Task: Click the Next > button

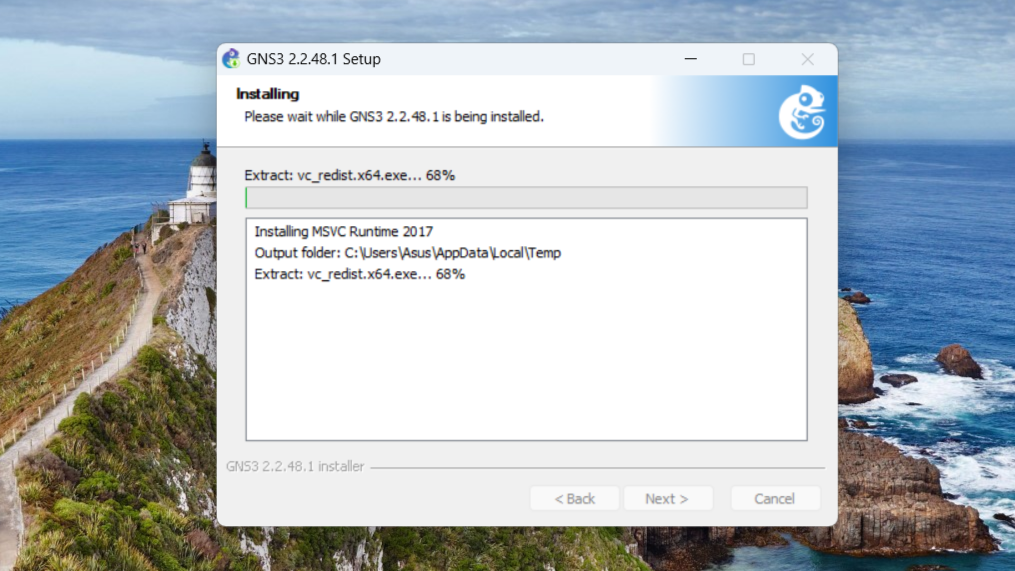Action: tap(667, 498)
